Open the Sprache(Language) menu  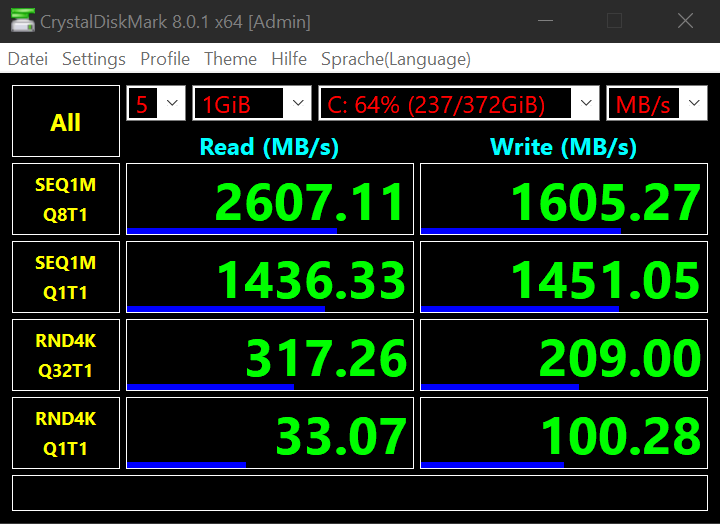click(396, 59)
